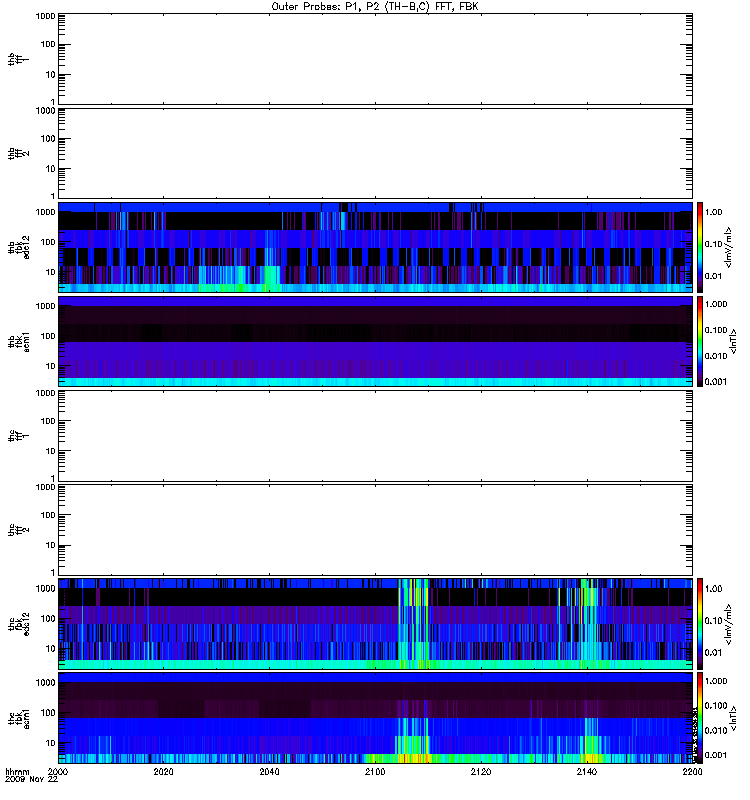Click the '2120' time axis label
Screen dimensions: 750x800
481,772
